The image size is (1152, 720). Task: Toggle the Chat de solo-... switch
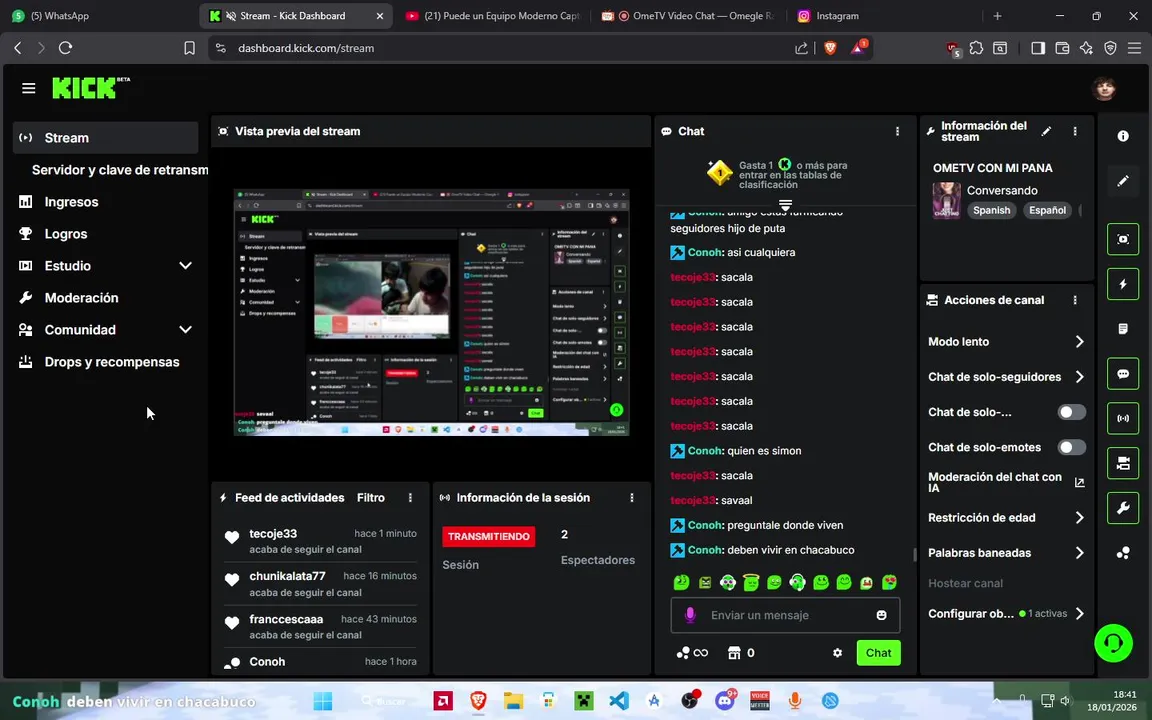point(1071,412)
